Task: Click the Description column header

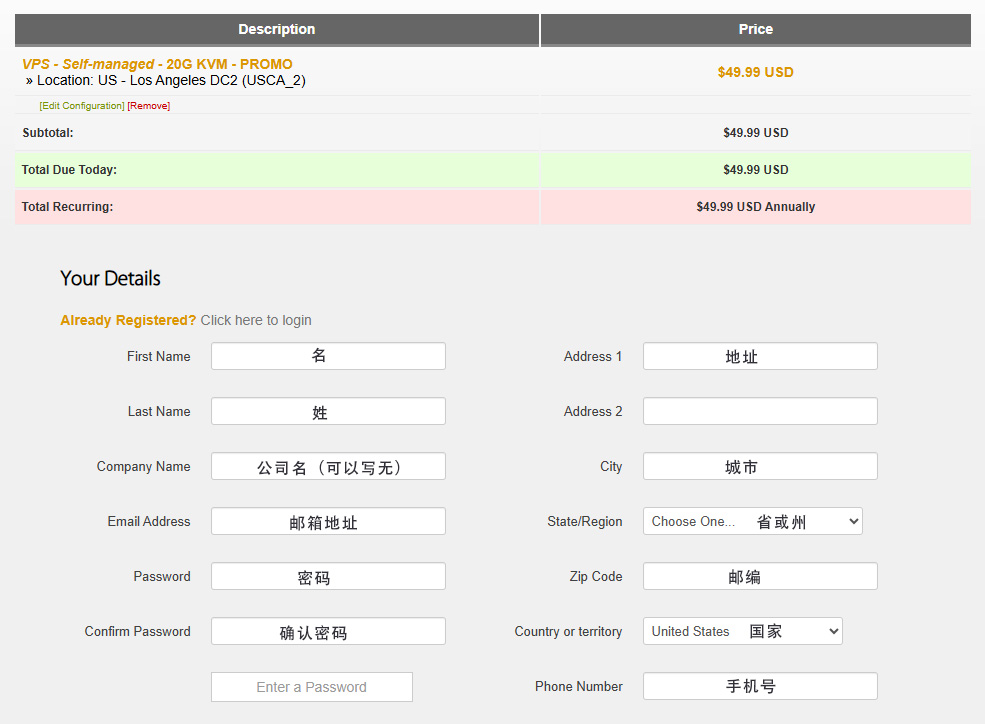Action: [x=277, y=29]
